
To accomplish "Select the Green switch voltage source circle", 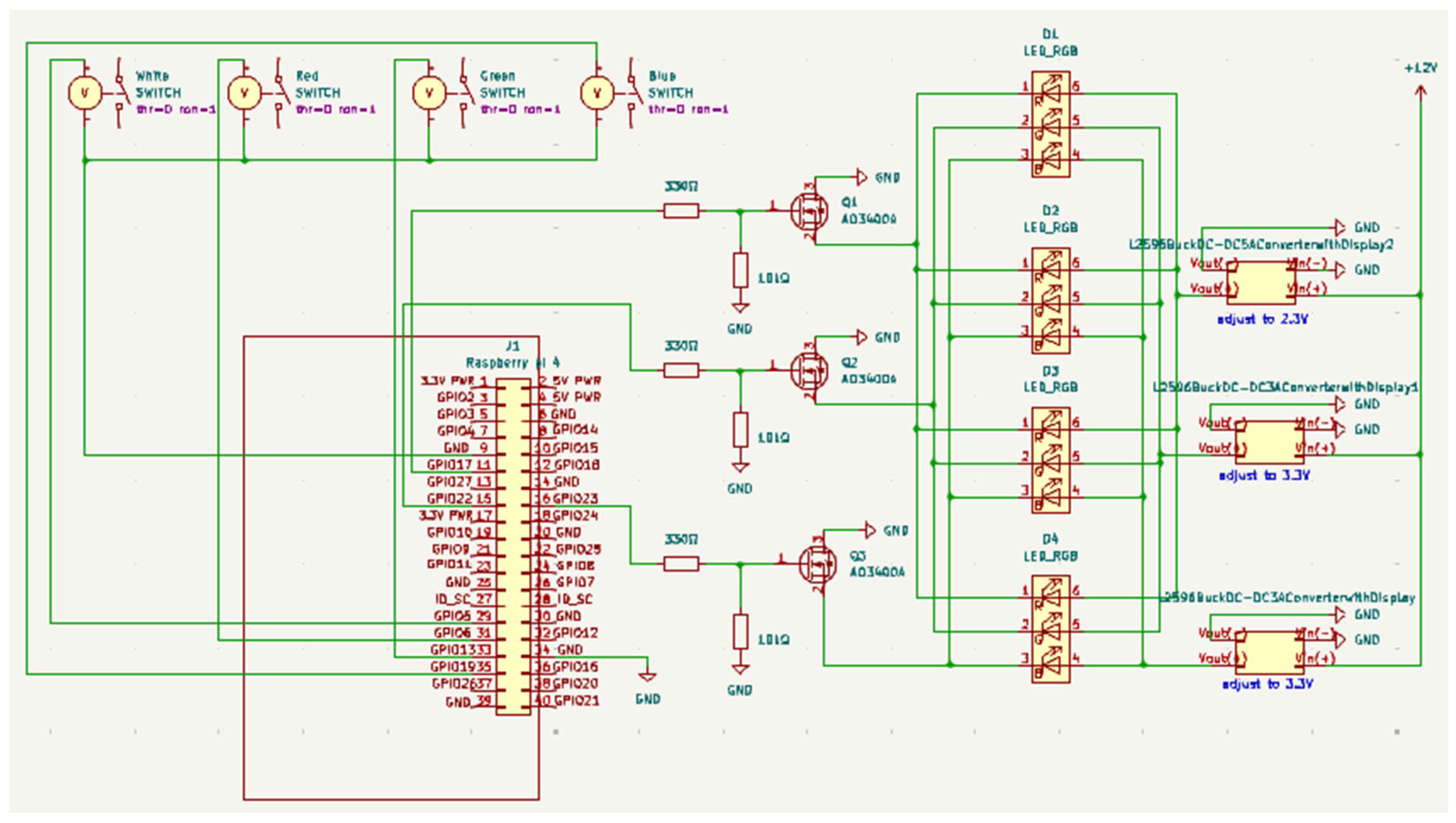I will point(429,93).
